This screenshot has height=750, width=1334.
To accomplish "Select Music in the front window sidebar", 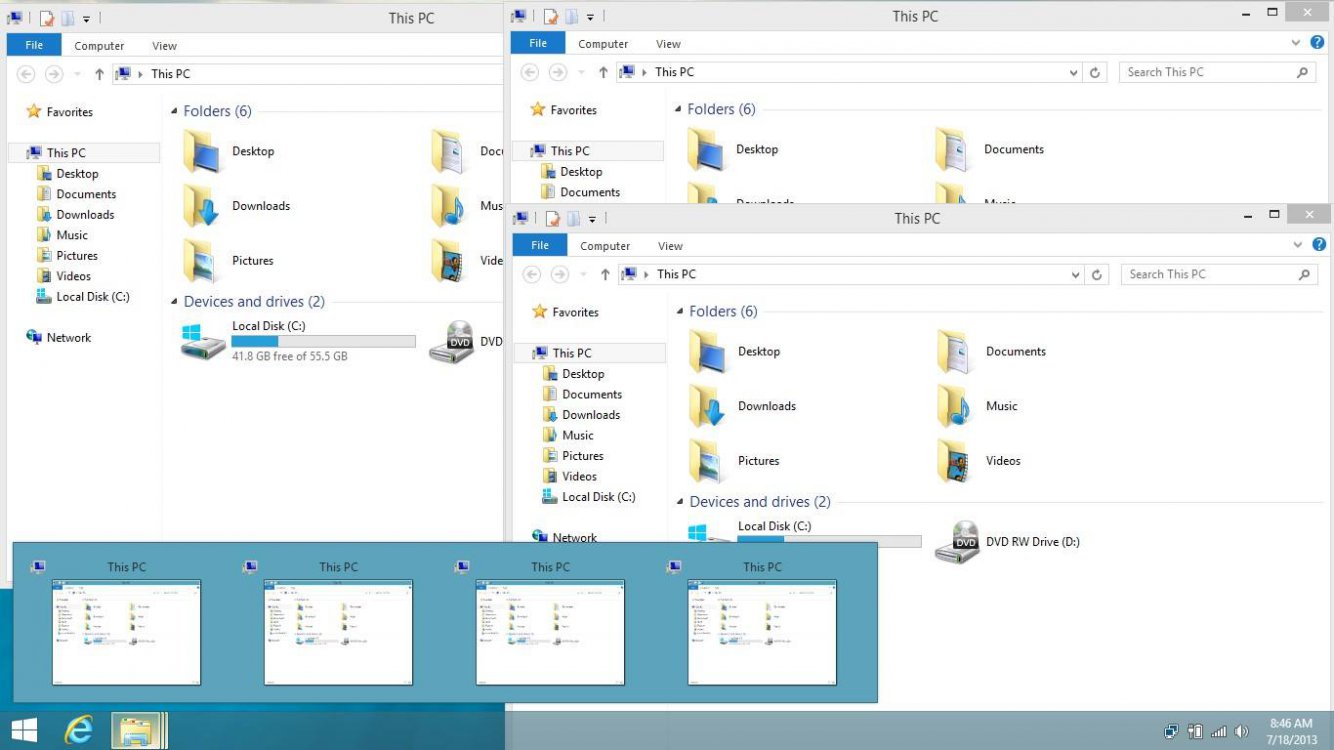I will click(x=568, y=435).
